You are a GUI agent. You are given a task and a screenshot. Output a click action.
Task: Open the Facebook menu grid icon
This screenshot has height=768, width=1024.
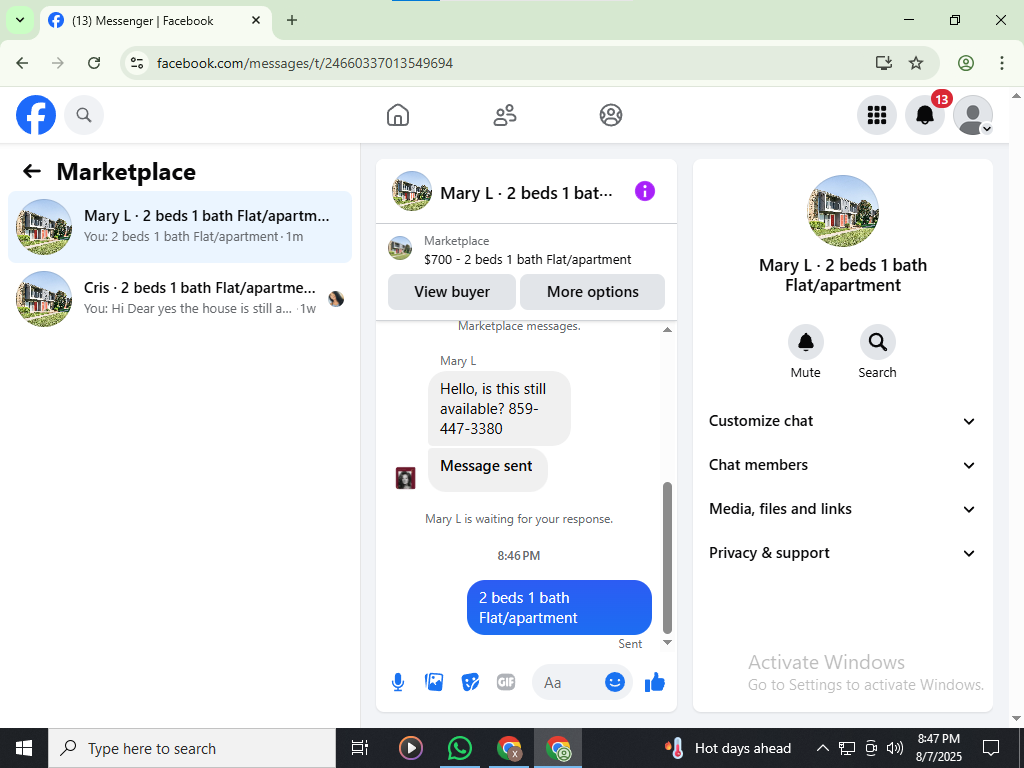tap(876, 115)
